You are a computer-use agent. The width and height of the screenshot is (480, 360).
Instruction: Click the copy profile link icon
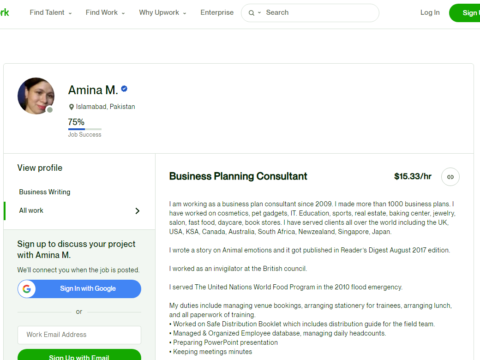coord(450,177)
